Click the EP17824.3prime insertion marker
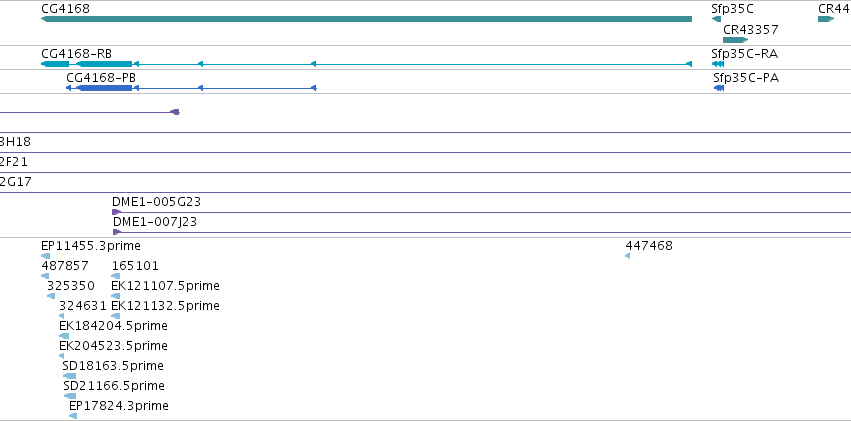The height and width of the screenshot is (421, 851). [73, 416]
